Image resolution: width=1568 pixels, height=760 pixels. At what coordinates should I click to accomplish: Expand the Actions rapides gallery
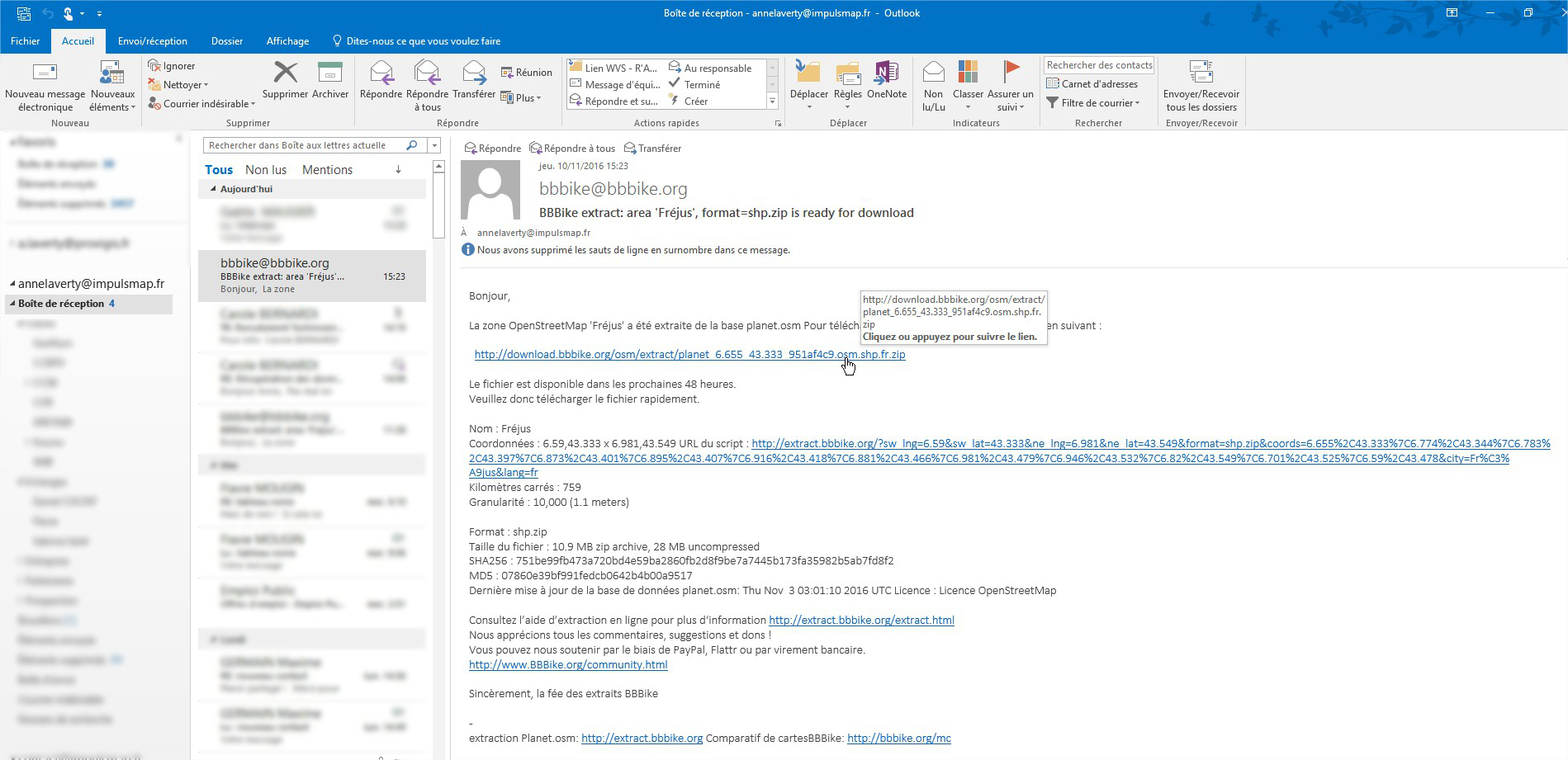coord(773,101)
